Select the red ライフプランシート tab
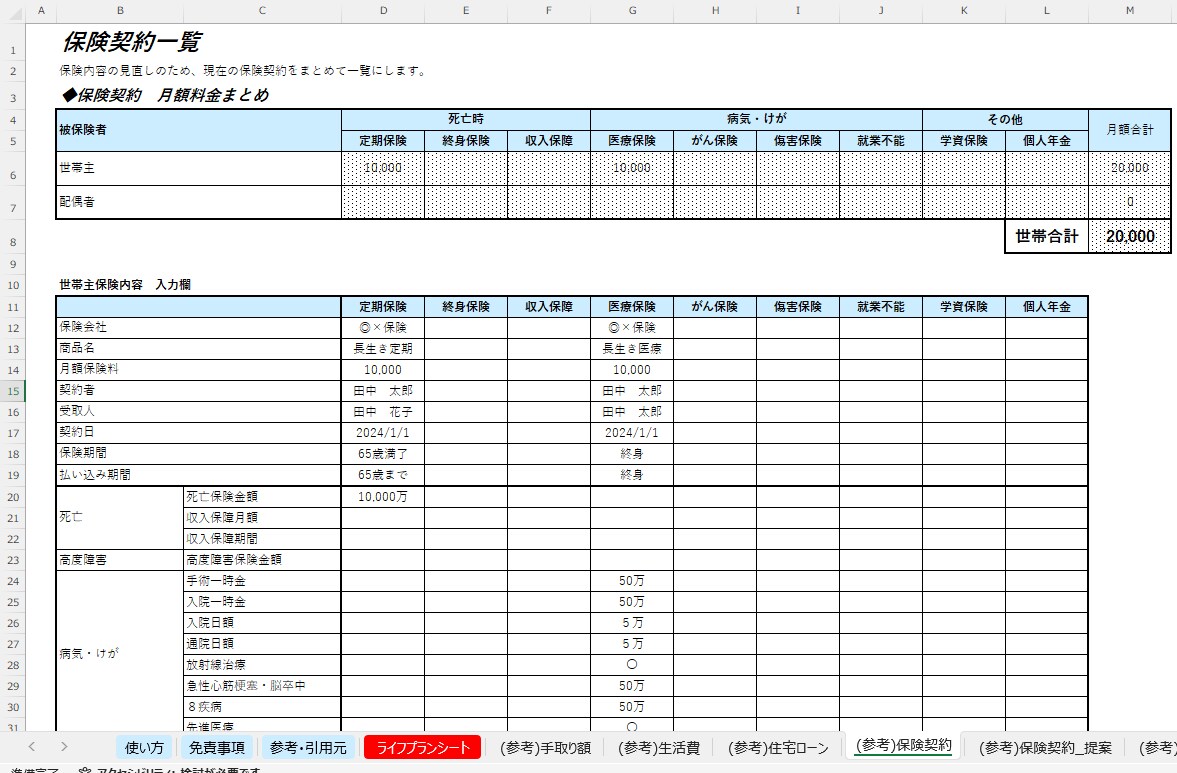Viewport: 1177px width, 773px height. (x=423, y=747)
